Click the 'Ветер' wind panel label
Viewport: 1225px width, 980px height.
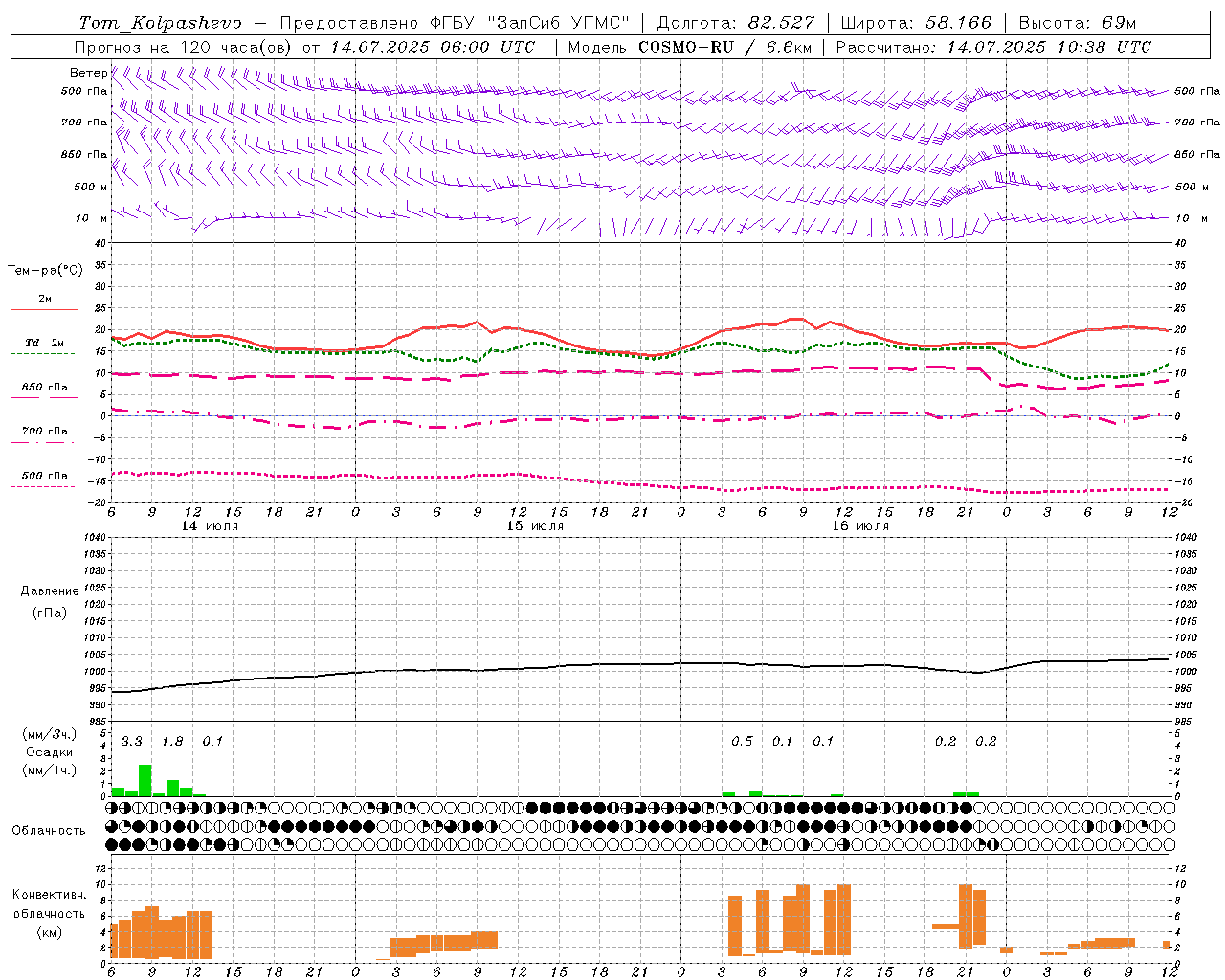coord(88,73)
